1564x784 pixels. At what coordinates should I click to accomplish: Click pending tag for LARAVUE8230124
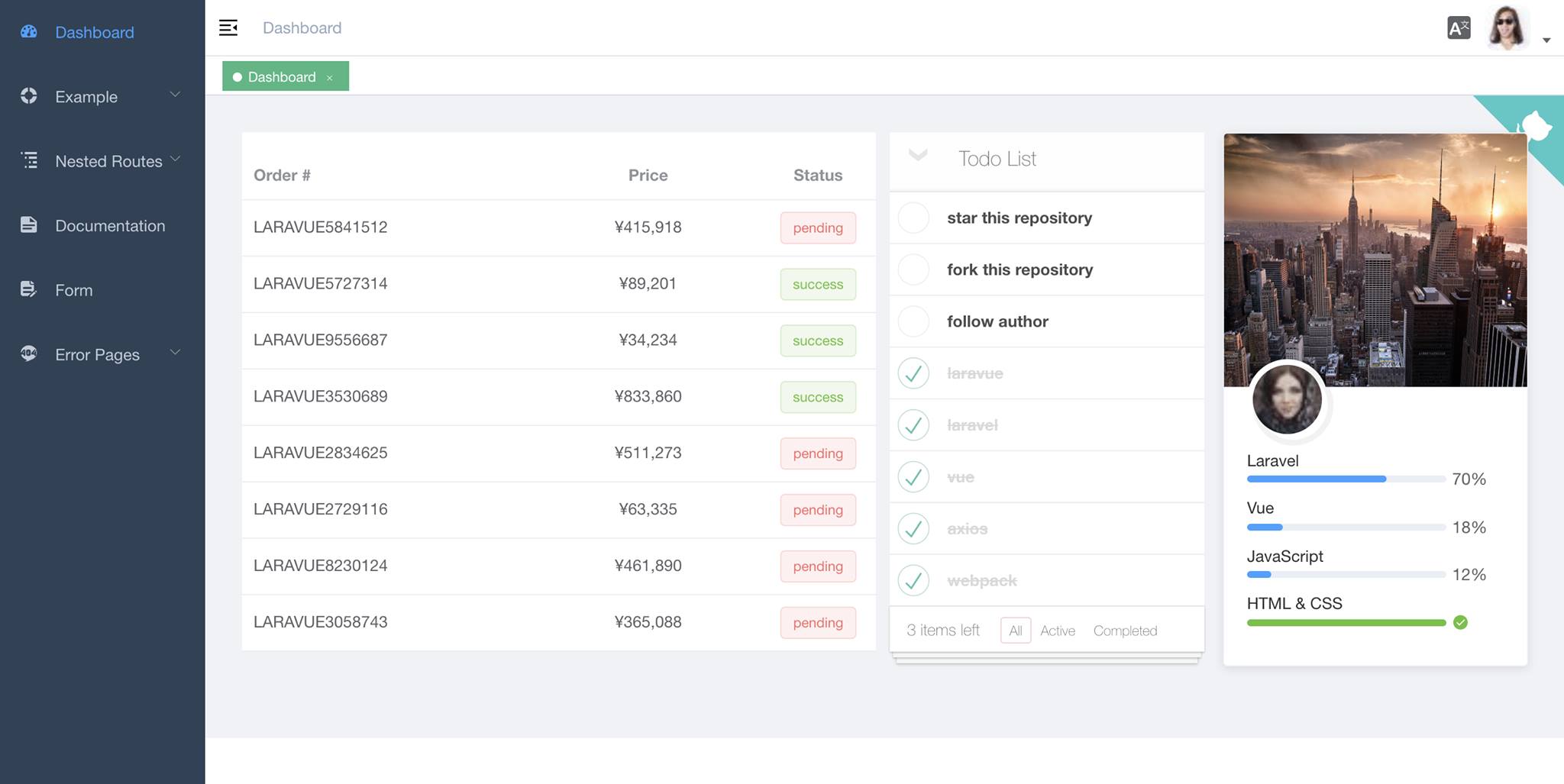818,566
